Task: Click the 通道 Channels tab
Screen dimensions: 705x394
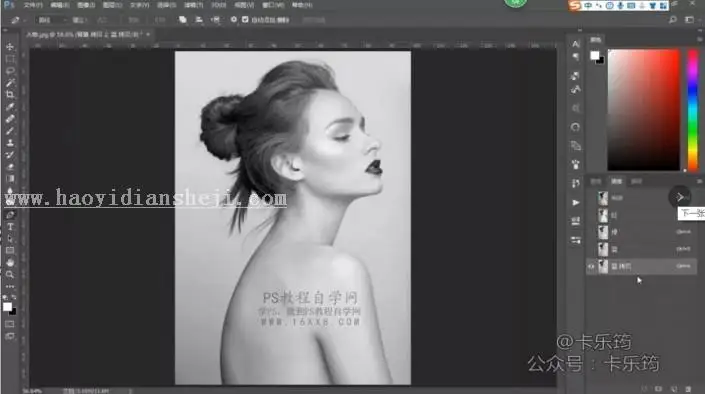Action: coord(616,181)
